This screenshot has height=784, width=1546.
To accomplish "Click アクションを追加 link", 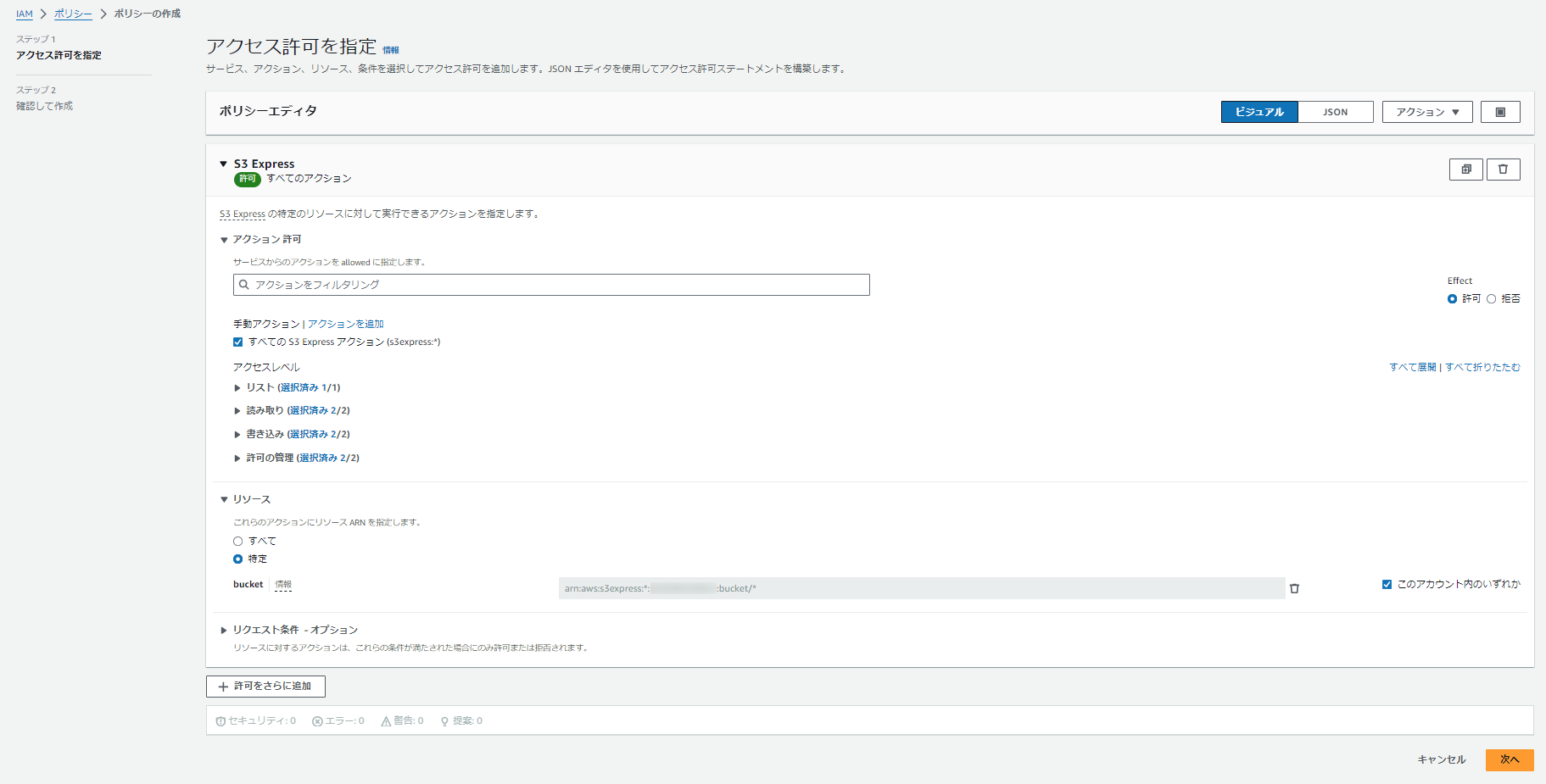I will [x=345, y=324].
